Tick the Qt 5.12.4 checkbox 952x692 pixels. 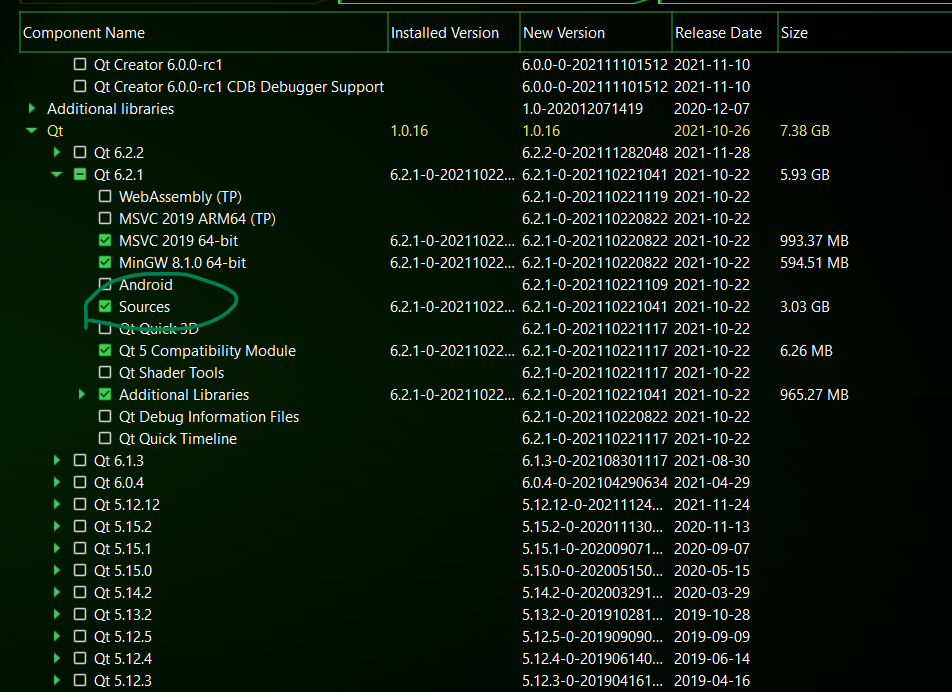pos(80,658)
